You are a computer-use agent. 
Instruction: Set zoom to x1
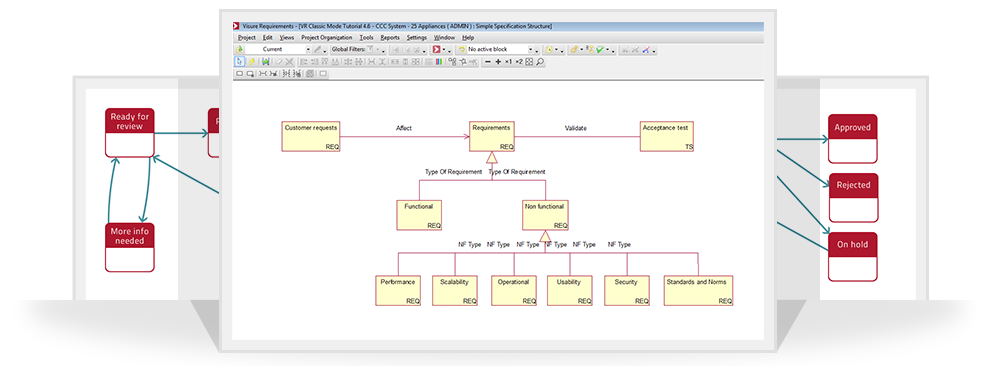[509, 61]
